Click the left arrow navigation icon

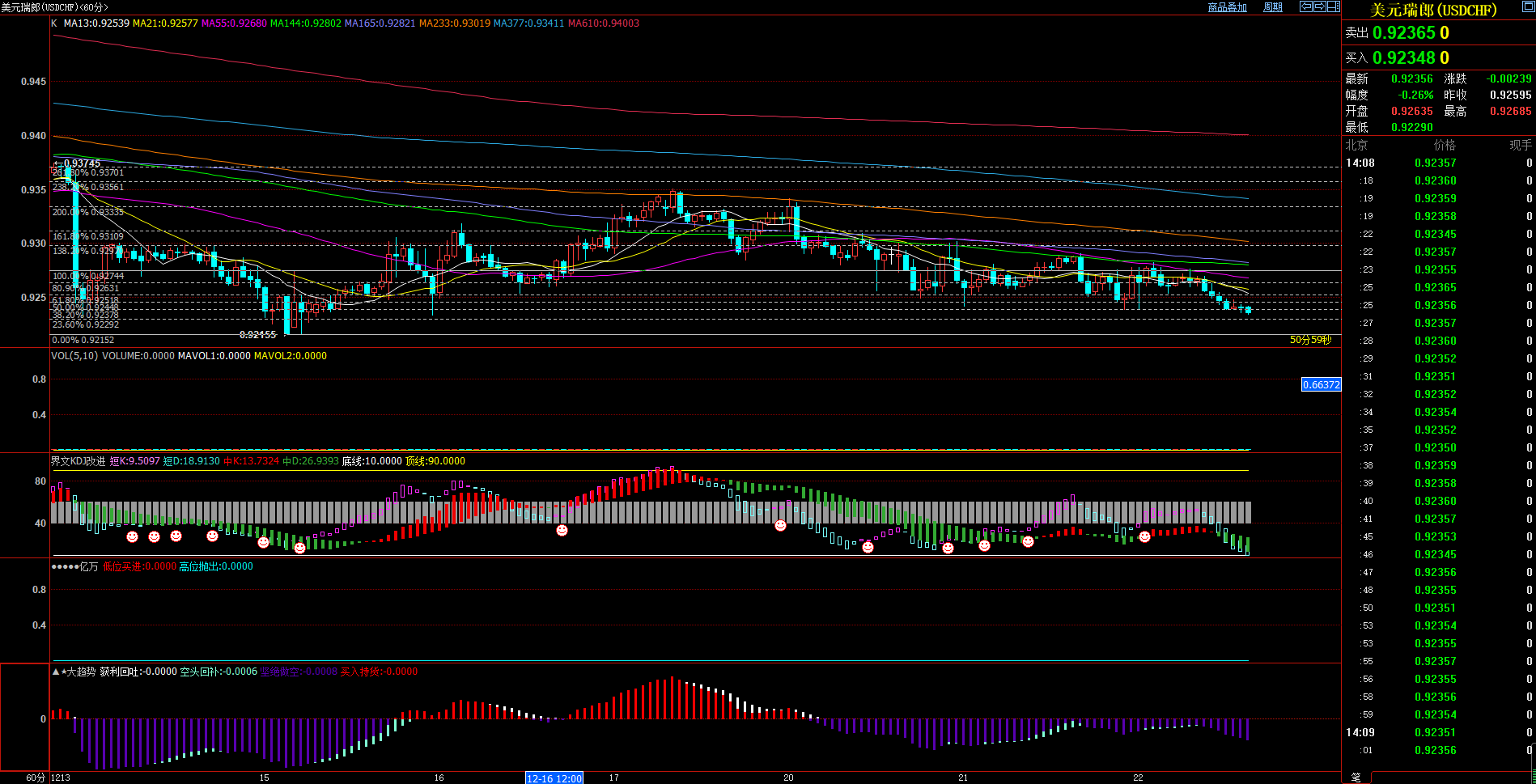click(1306, 6)
